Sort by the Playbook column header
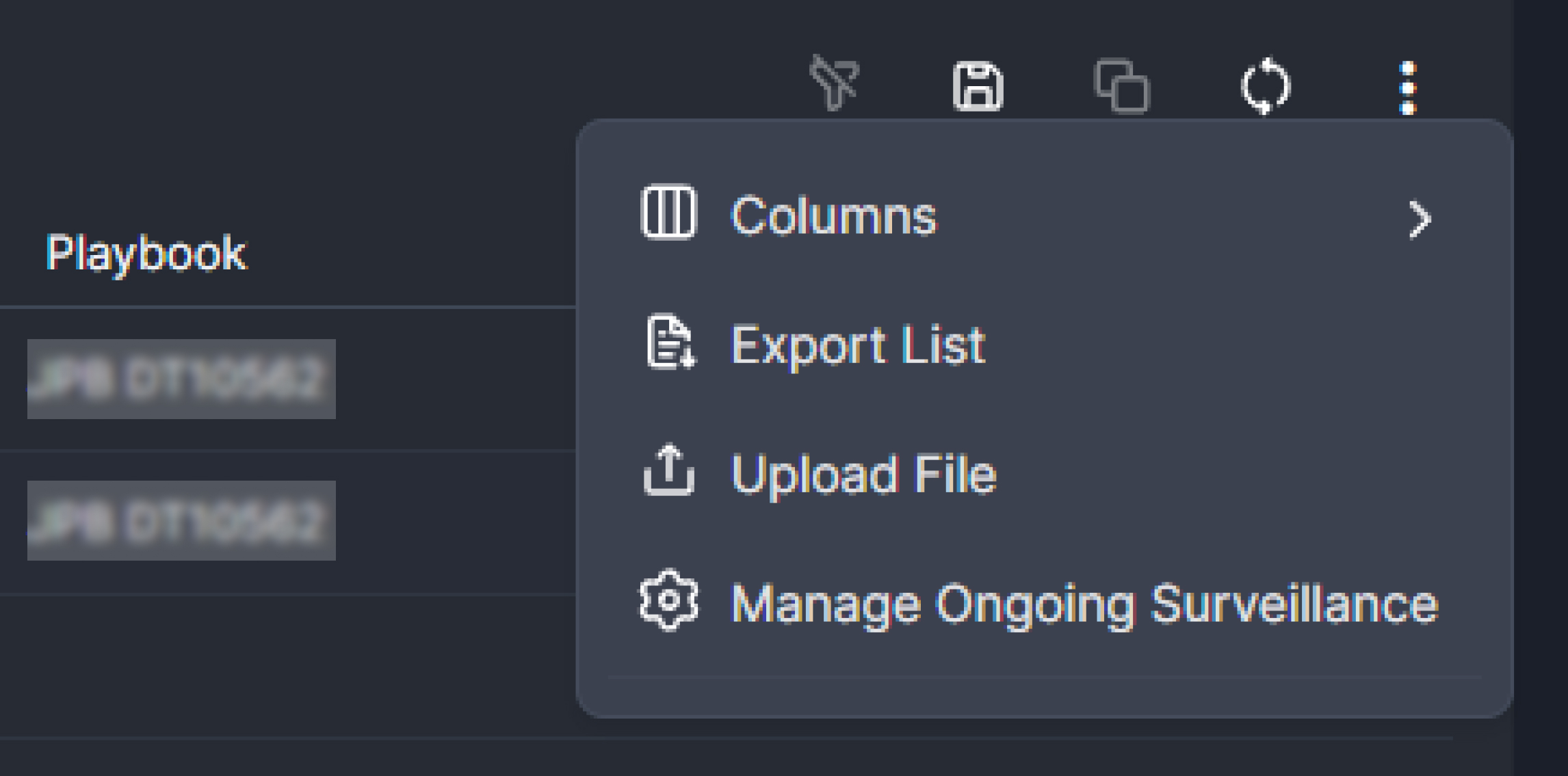The width and height of the screenshot is (1568, 776). tap(146, 254)
